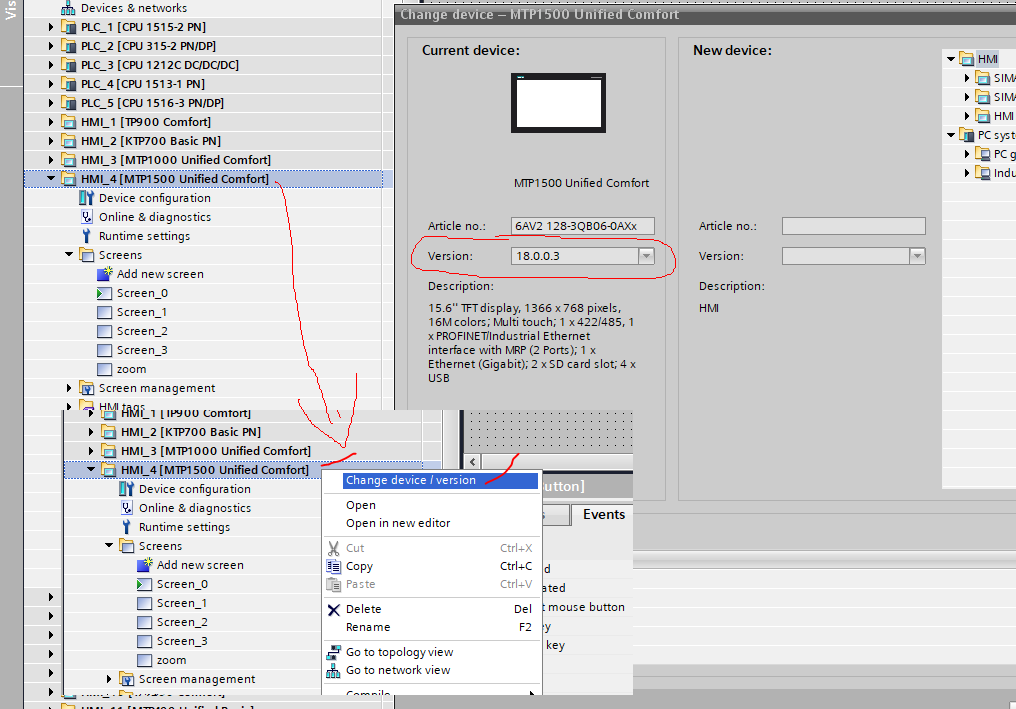The image size is (1016, 709).
Task: Click the Current device description text
Action: pos(531,343)
